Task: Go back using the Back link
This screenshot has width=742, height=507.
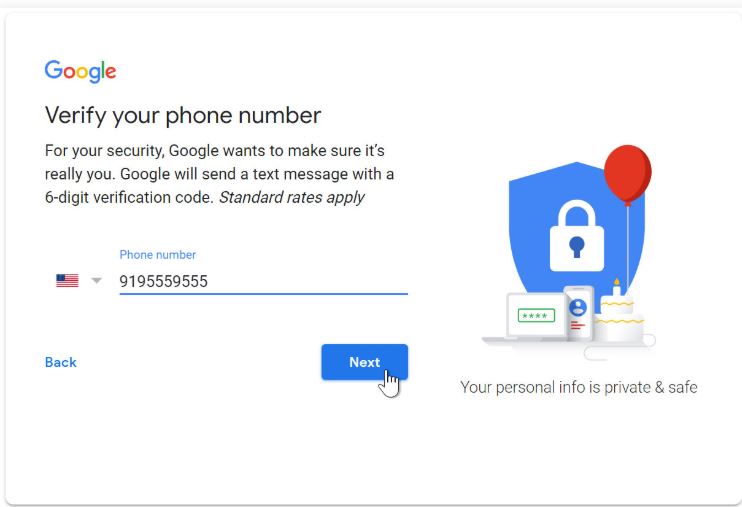Action: click(61, 362)
